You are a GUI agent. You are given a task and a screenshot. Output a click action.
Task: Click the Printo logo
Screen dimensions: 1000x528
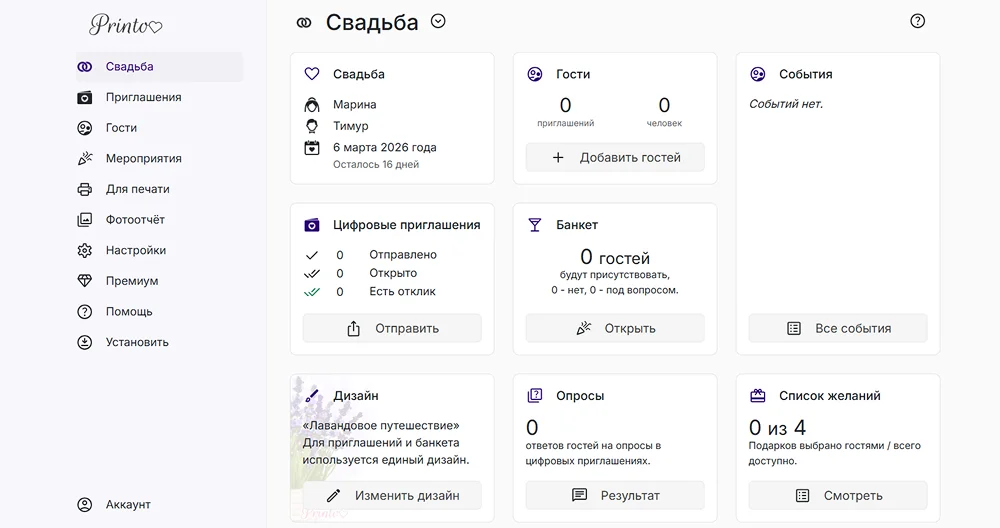point(125,24)
